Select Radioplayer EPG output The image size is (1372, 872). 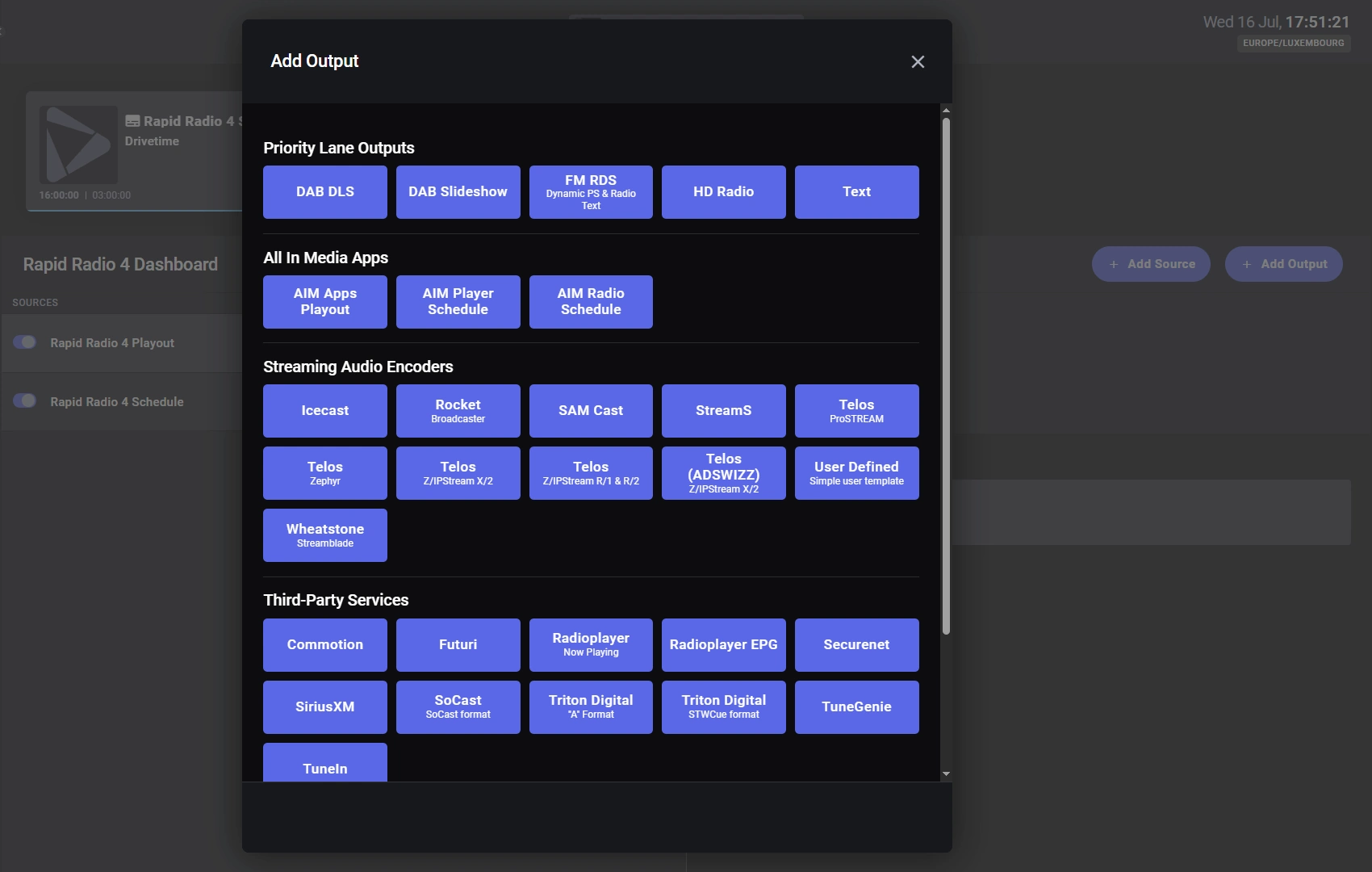coord(724,645)
